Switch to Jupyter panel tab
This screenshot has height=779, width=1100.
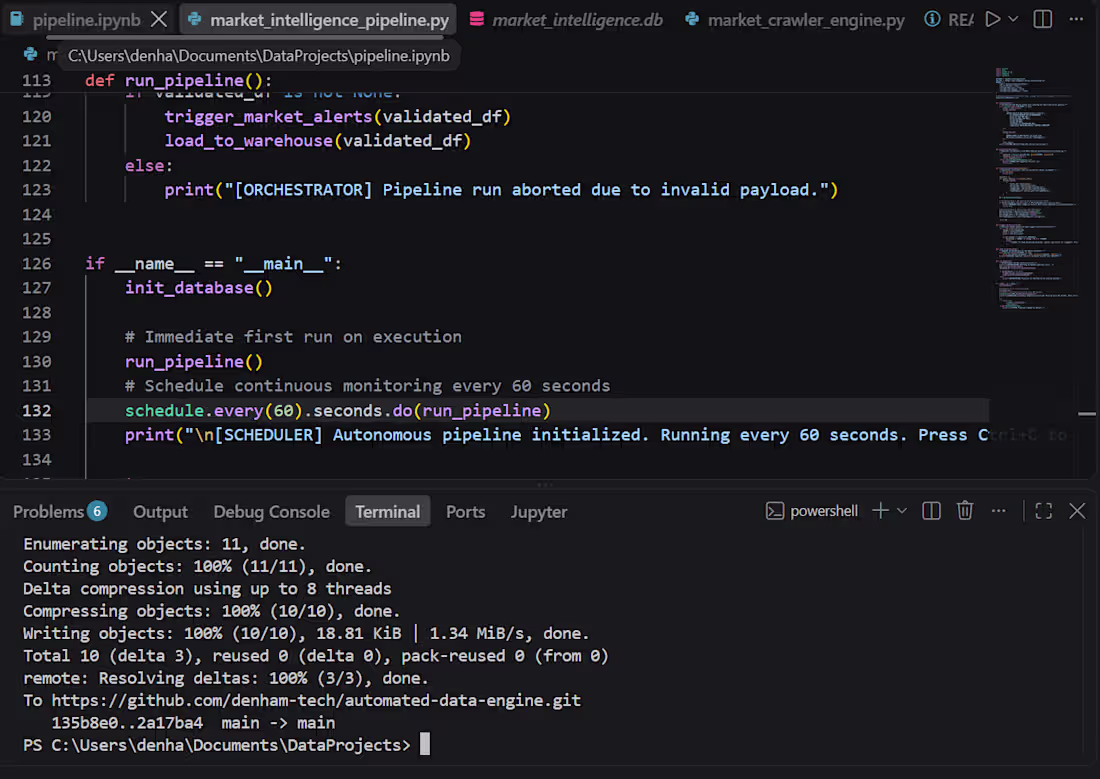tap(539, 512)
